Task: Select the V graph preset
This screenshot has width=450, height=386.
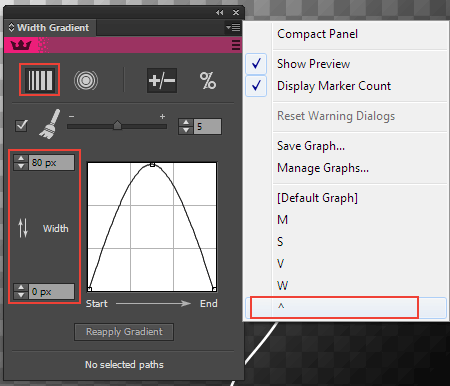Action: coord(345,264)
